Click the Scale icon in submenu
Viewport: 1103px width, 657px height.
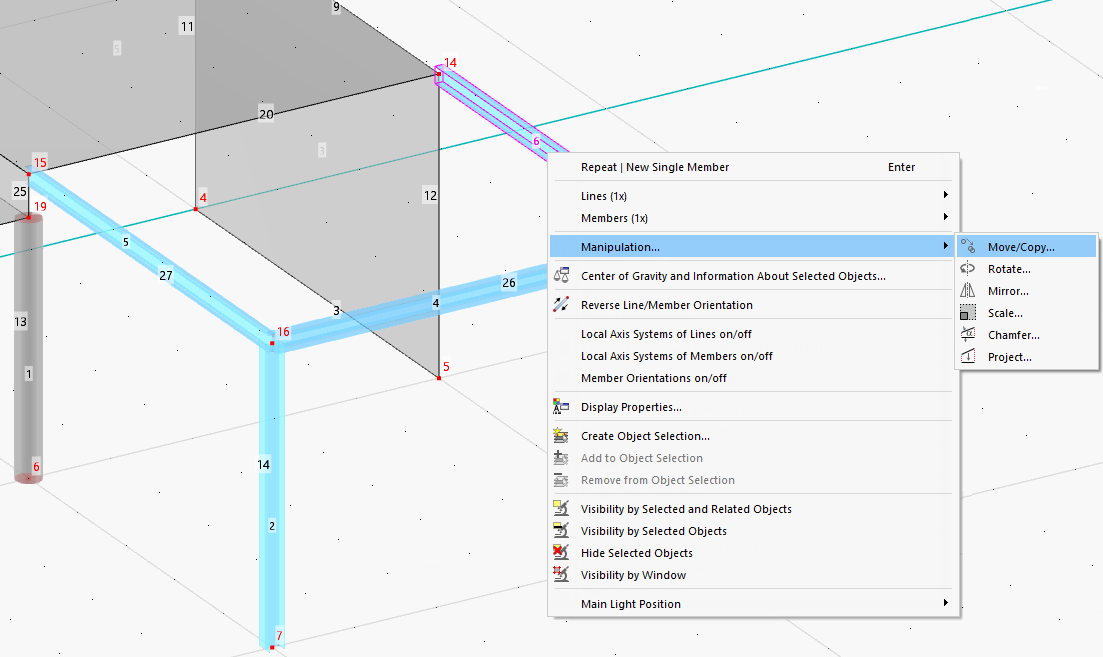click(x=969, y=312)
